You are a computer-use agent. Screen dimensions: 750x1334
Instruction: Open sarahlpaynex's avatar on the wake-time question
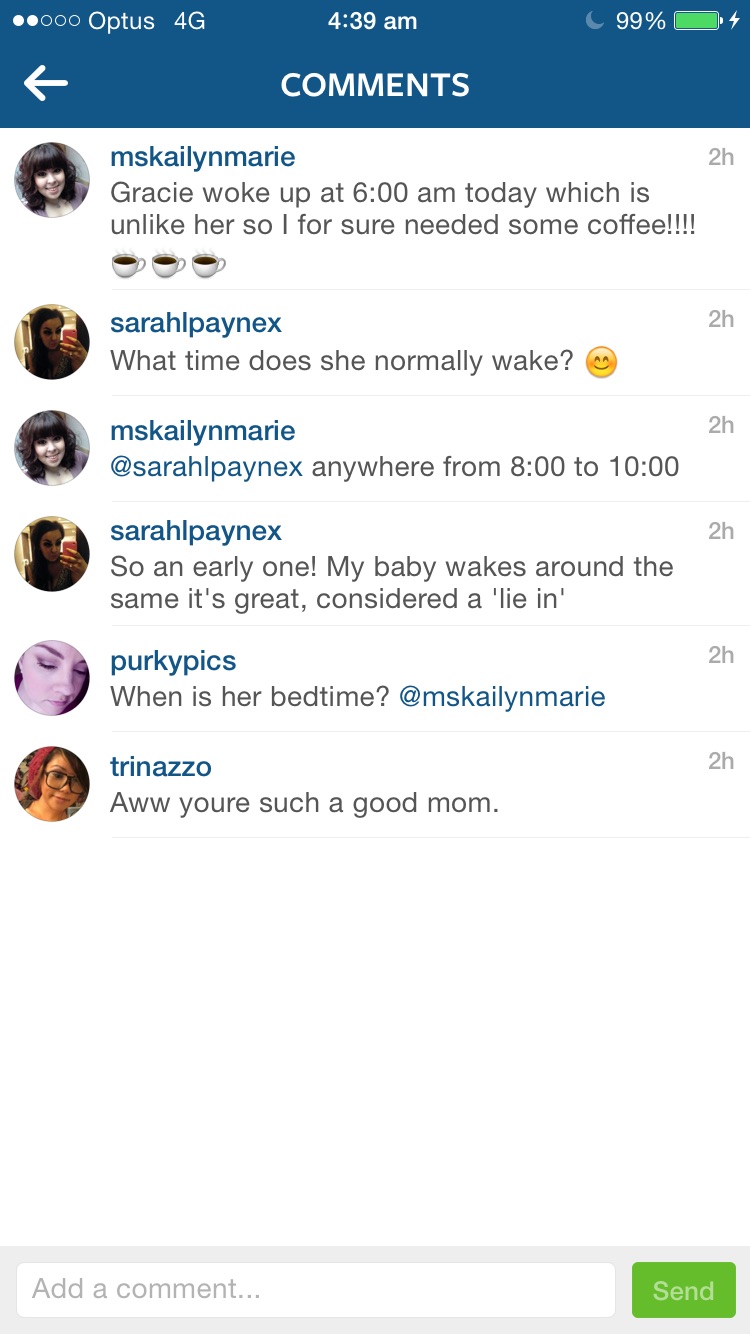tap(52, 342)
